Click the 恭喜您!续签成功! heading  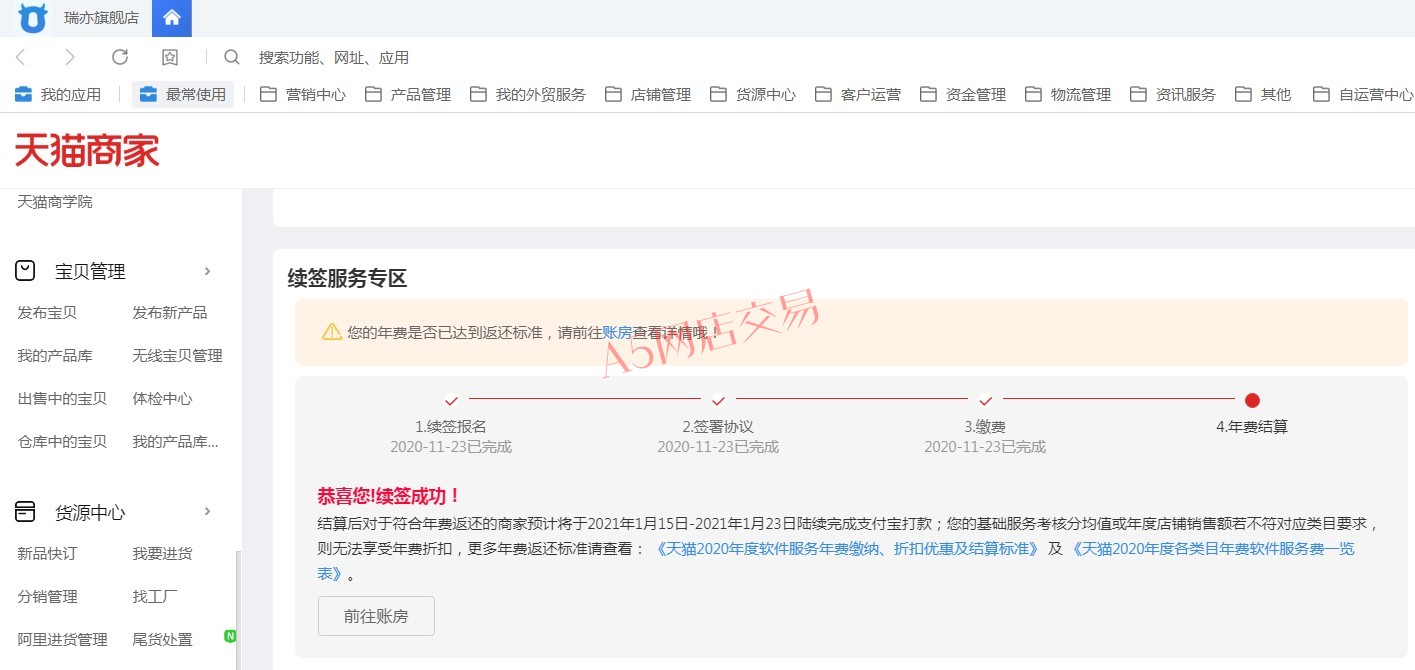pos(389,496)
